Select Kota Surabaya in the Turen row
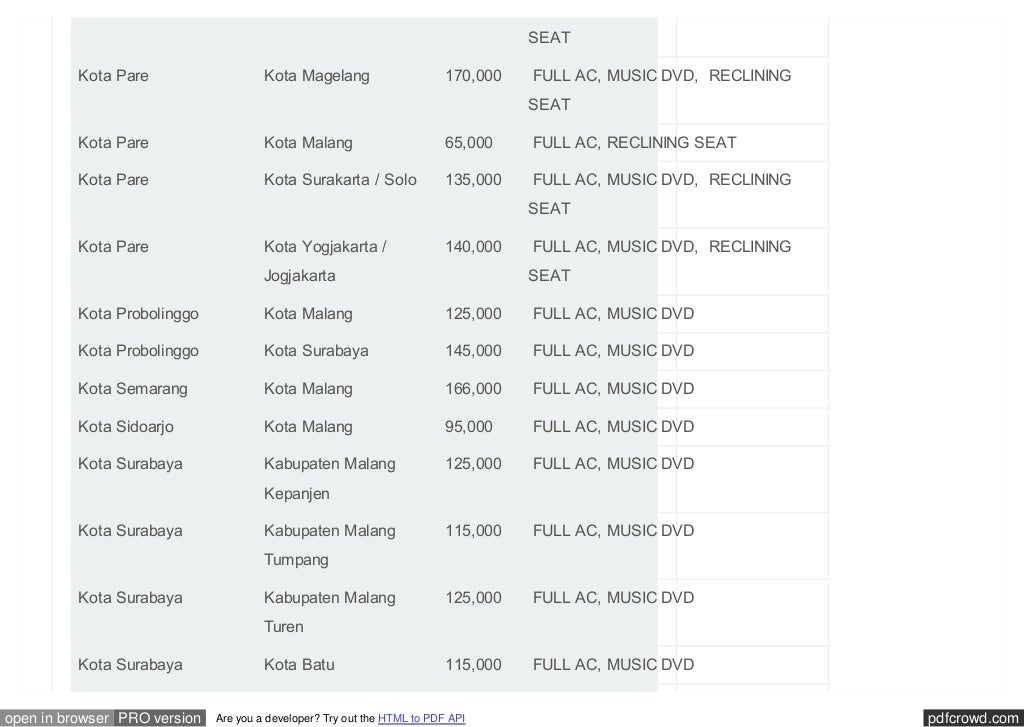Image resolution: width=1024 pixels, height=727 pixels. (130, 598)
